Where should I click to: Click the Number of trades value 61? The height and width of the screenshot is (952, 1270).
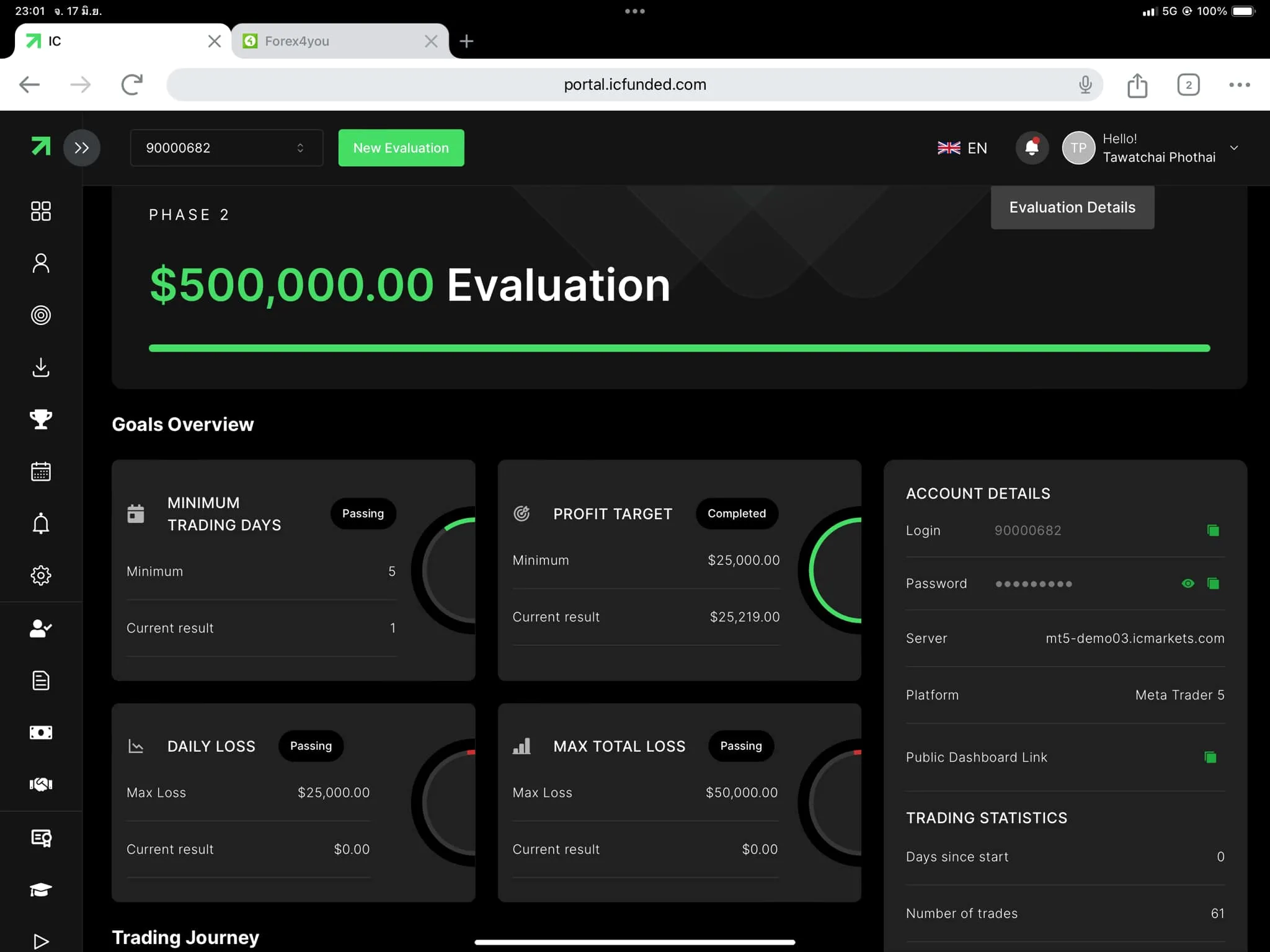(1217, 913)
